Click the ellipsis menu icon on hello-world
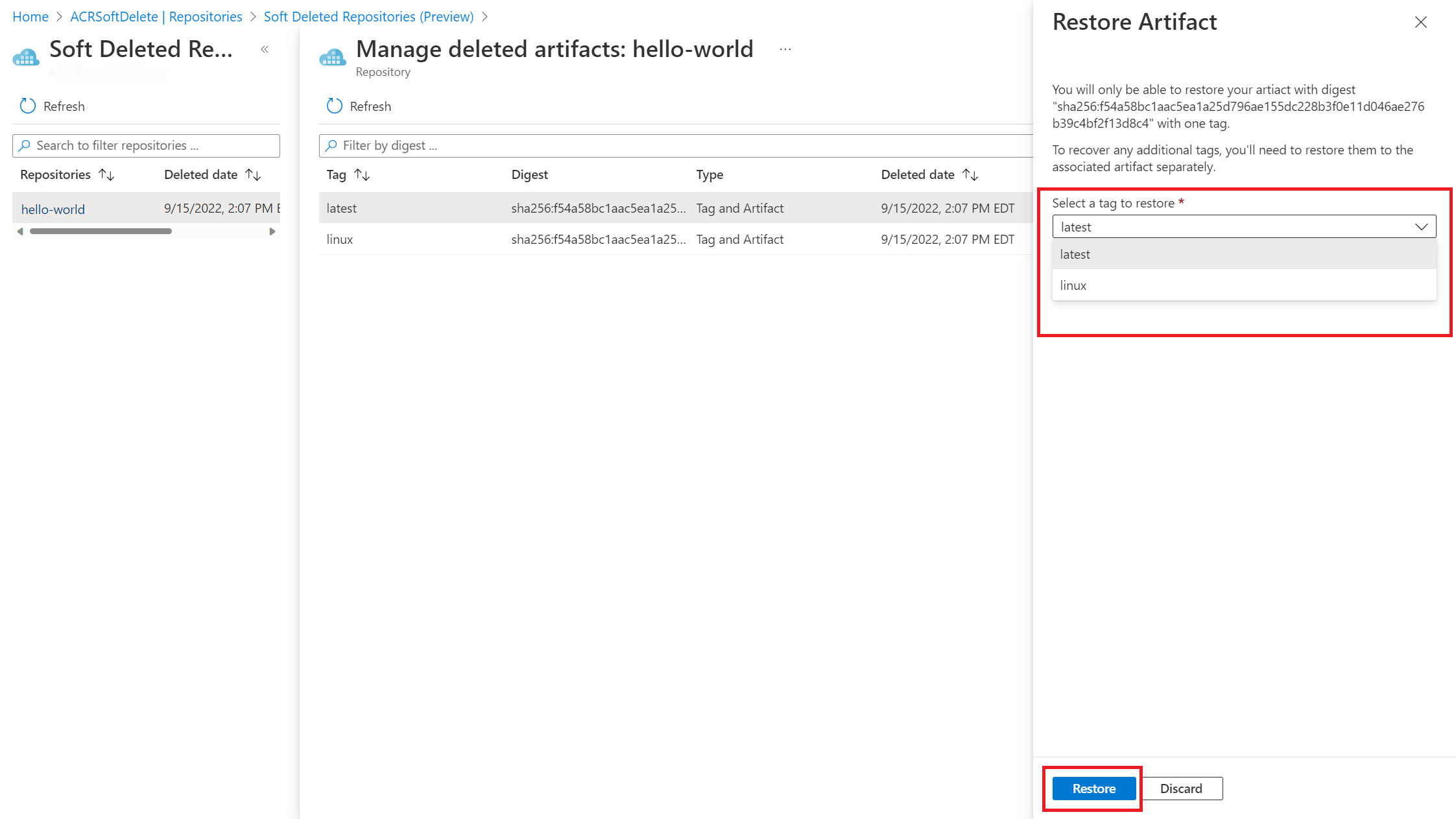The height and width of the screenshot is (819, 1456). (786, 50)
